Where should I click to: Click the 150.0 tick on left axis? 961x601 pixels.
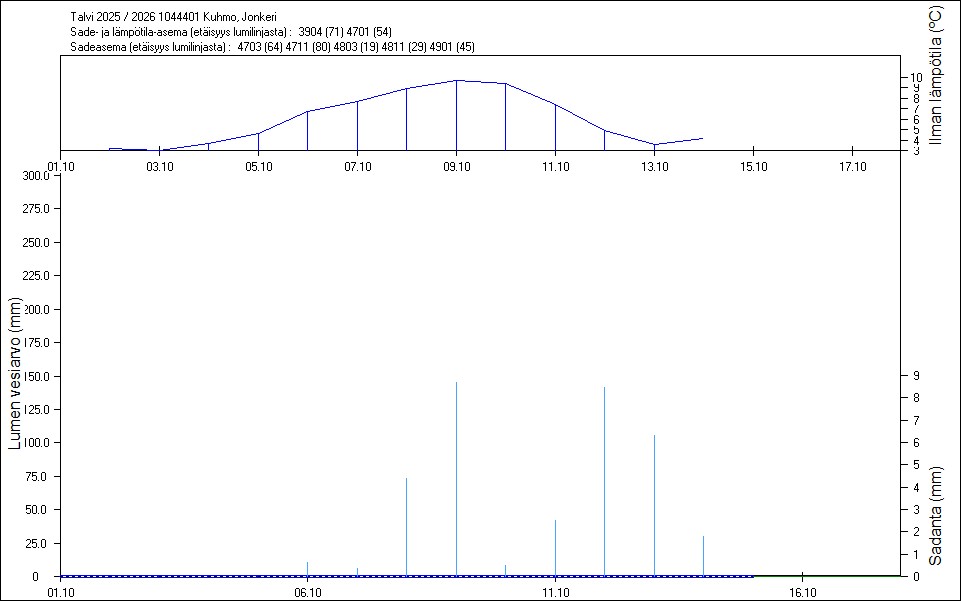click(35, 376)
